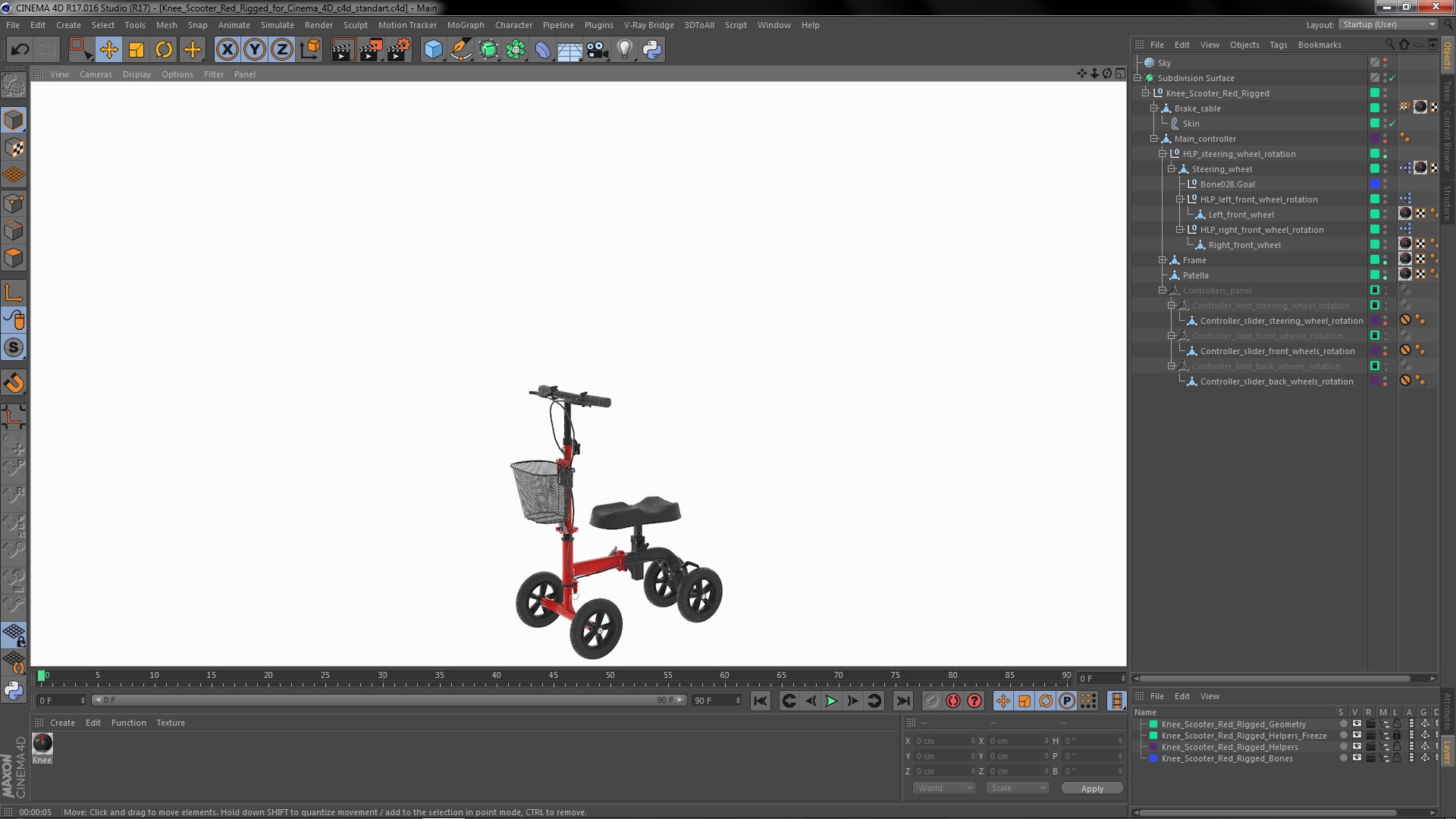Image resolution: width=1456 pixels, height=819 pixels.
Task: Click the Apply button
Action: point(1092,789)
